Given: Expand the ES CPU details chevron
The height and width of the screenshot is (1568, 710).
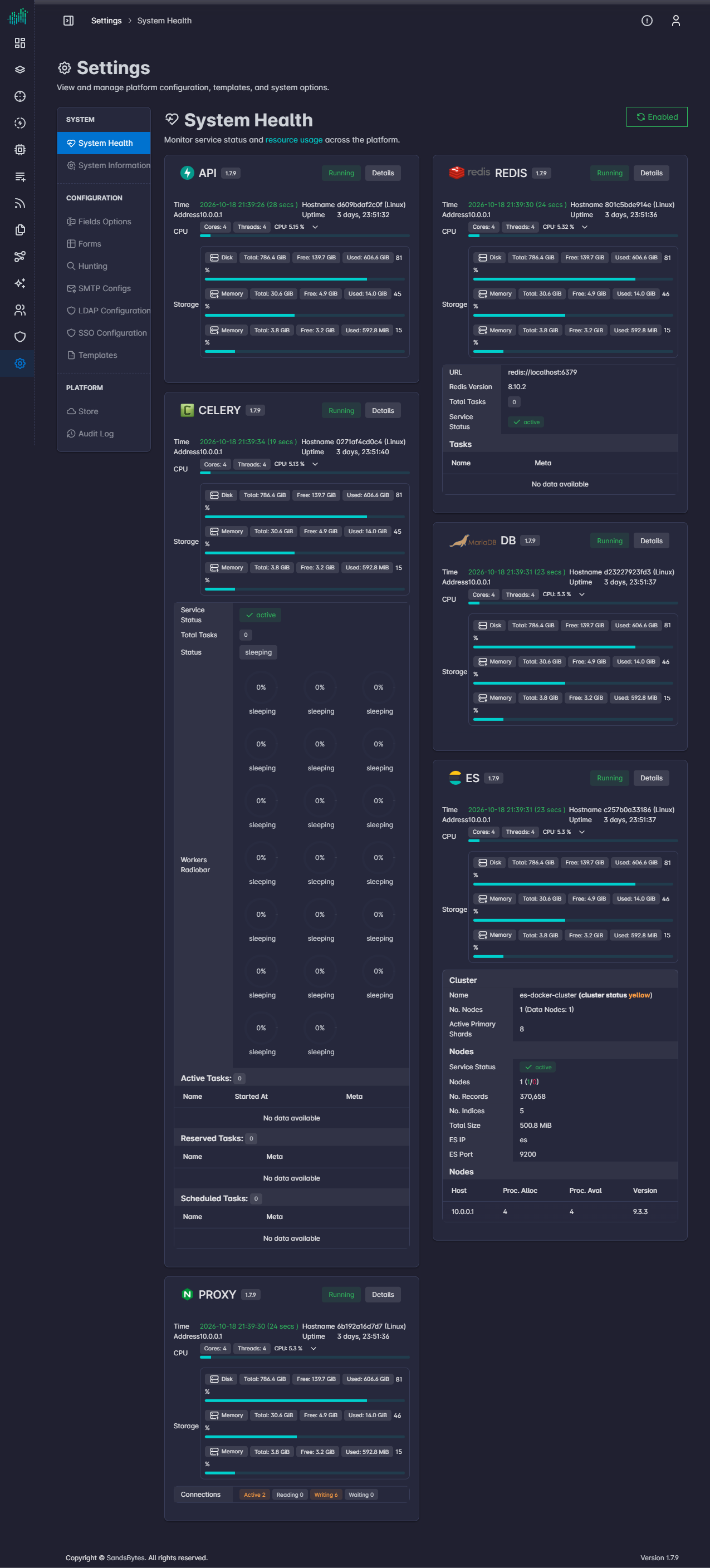Looking at the screenshot, I should tap(581, 832).
